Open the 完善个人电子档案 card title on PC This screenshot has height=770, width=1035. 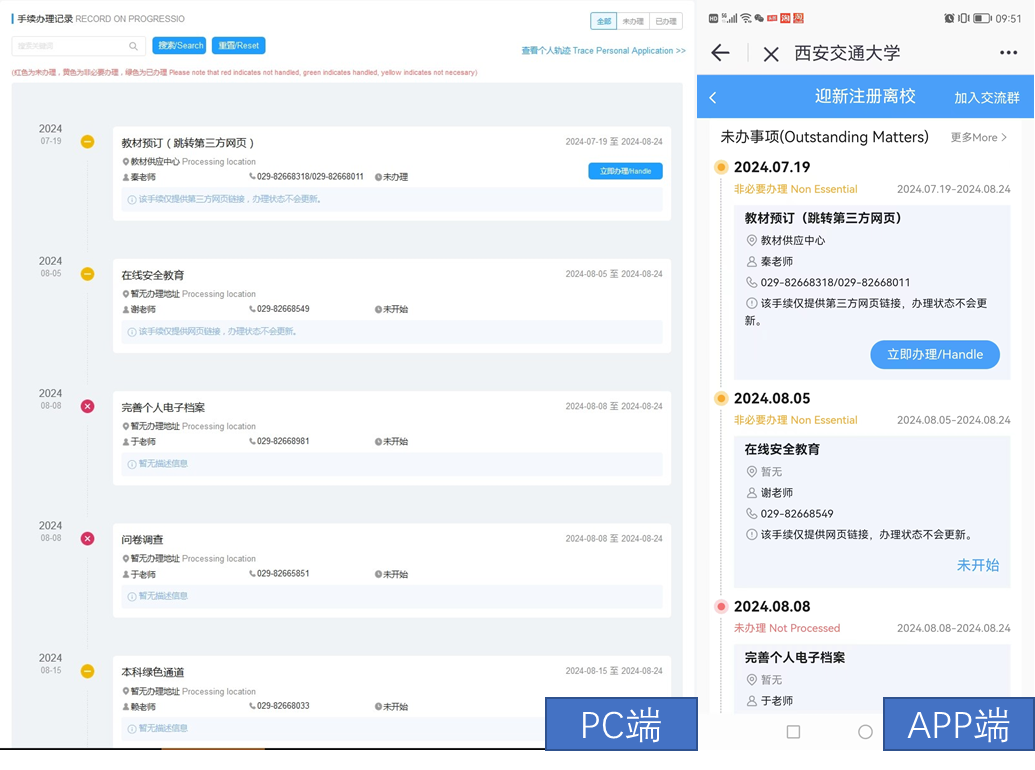tap(163, 408)
